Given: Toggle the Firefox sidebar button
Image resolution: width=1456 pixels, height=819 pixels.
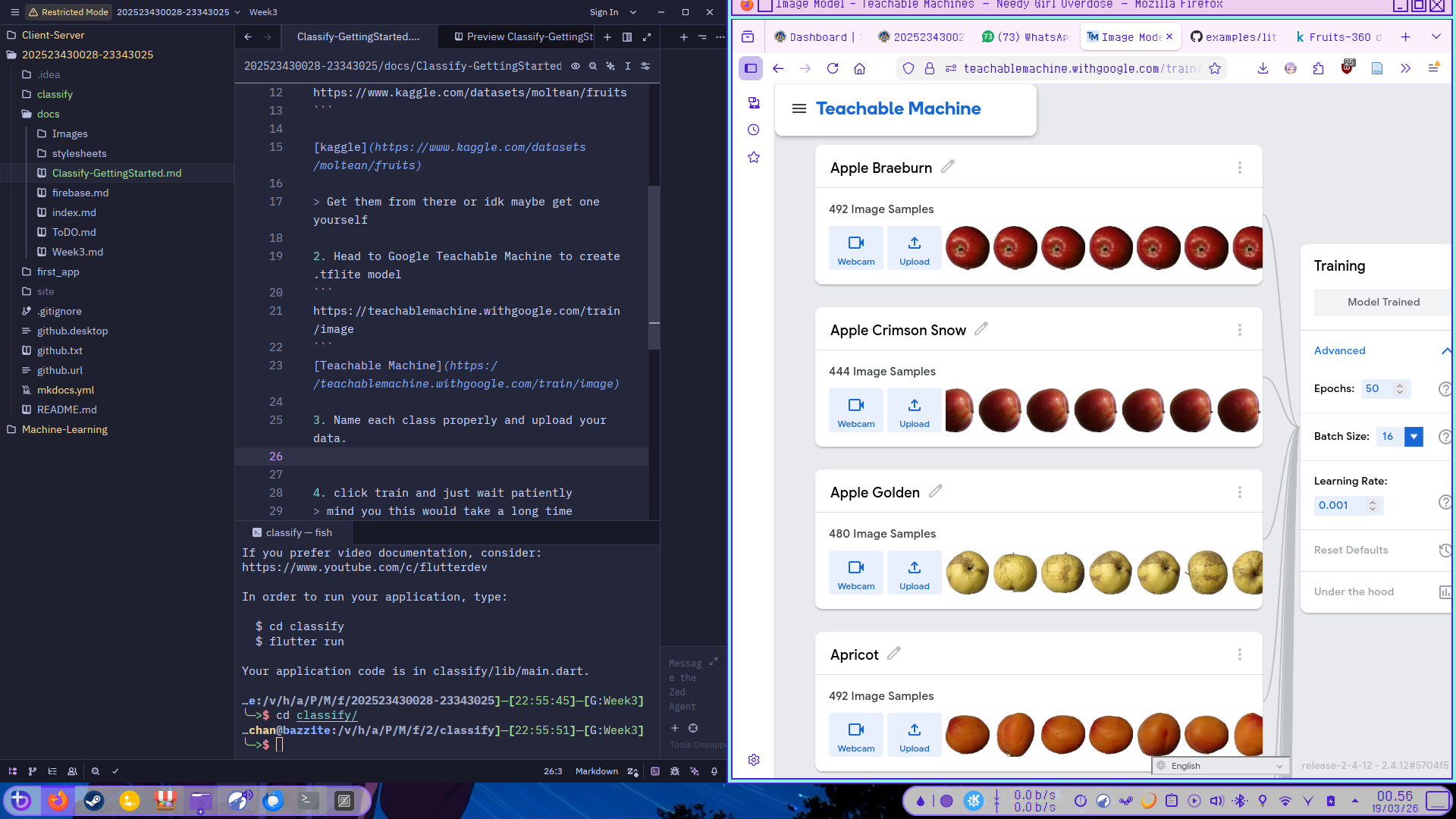Looking at the screenshot, I should point(751,68).
